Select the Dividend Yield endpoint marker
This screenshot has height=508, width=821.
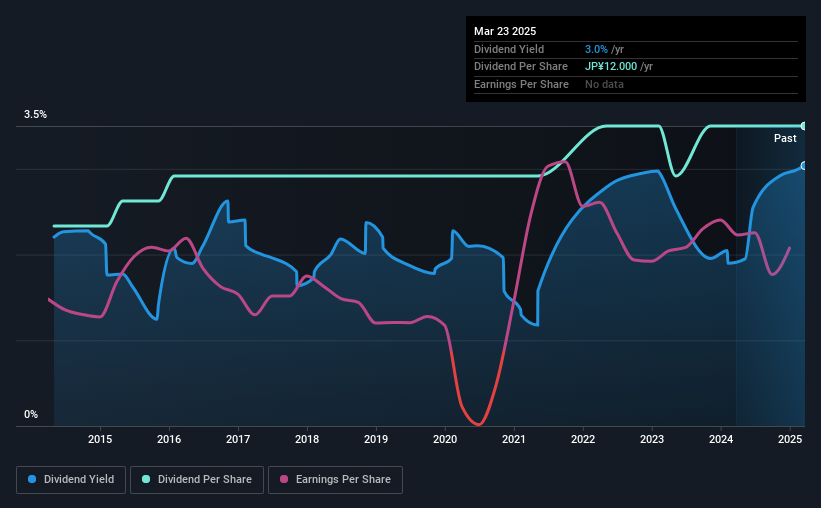[x=804, y=166]
